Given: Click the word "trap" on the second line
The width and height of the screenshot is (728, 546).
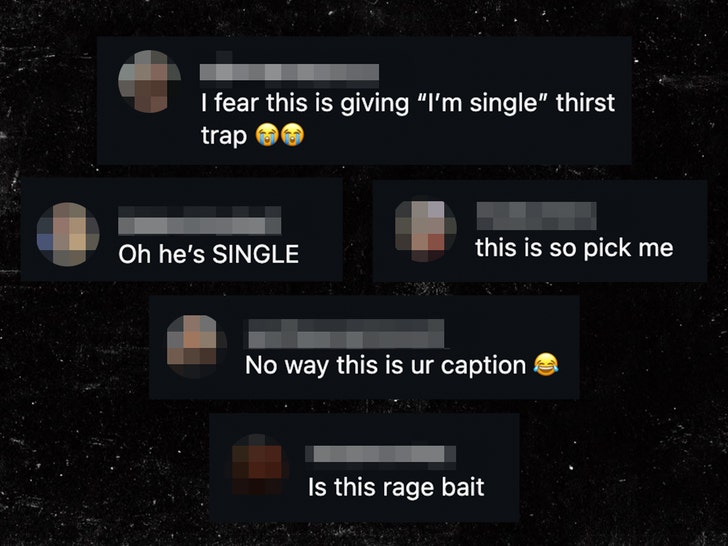Looking at the screenshot, I should pyautogui.click(x=224, y=136).
